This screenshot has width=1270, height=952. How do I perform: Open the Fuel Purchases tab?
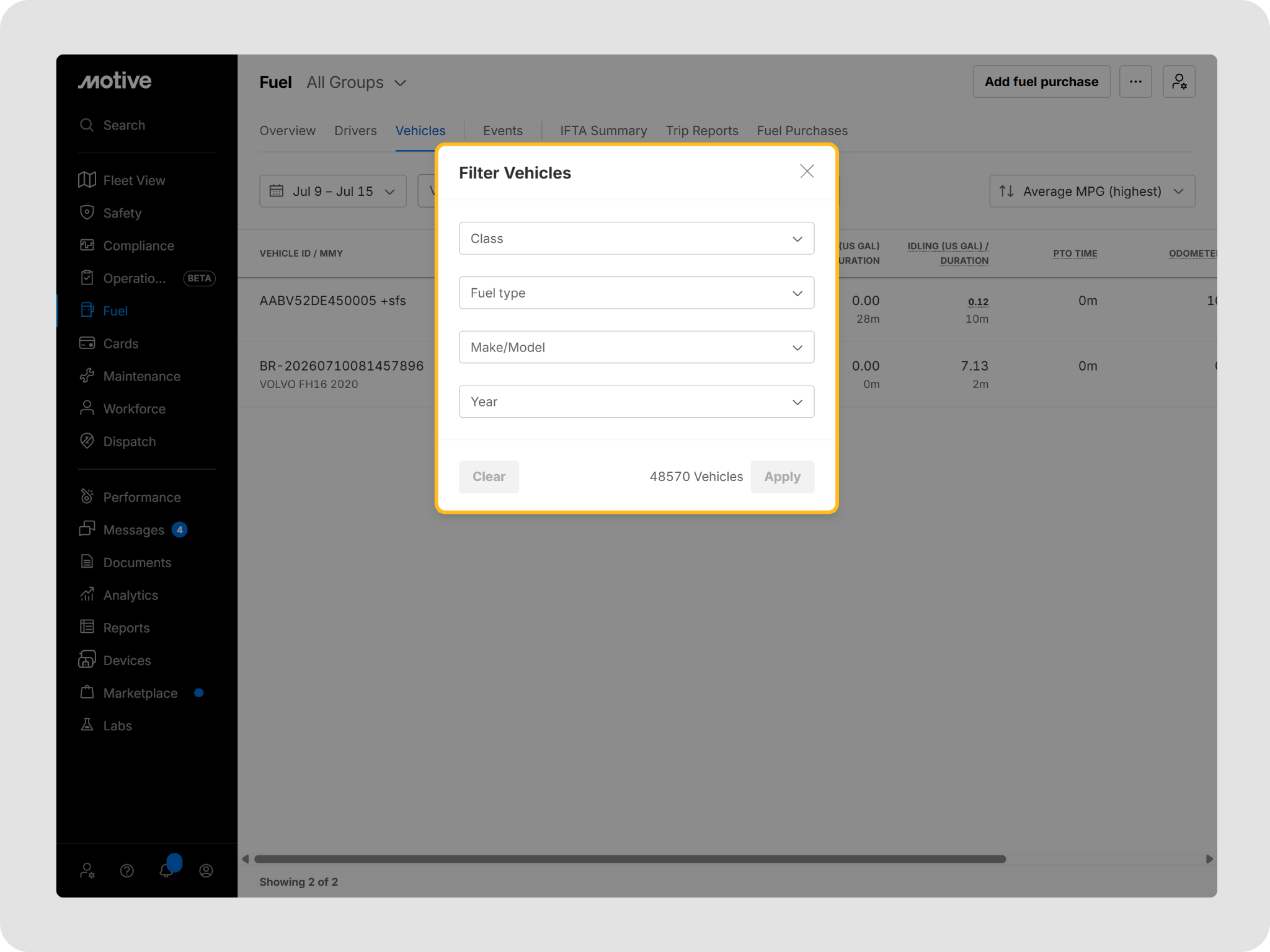(x=802, y=131)
